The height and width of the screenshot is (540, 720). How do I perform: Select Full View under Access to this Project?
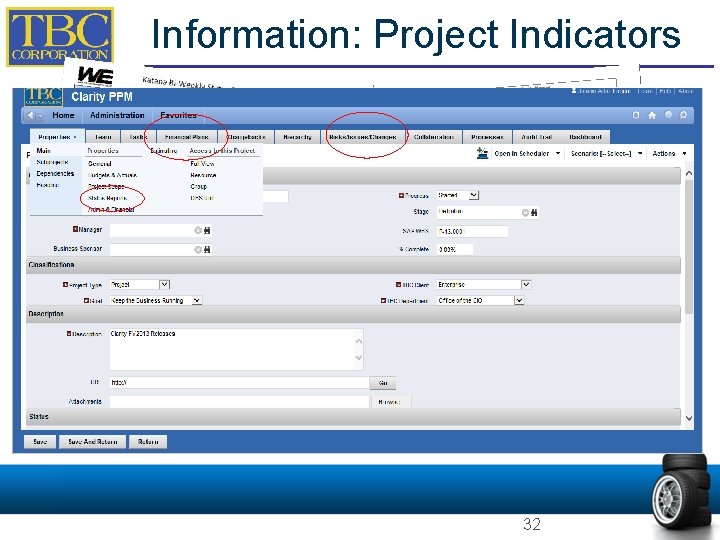pyautogui.click(x=202, y=163)
